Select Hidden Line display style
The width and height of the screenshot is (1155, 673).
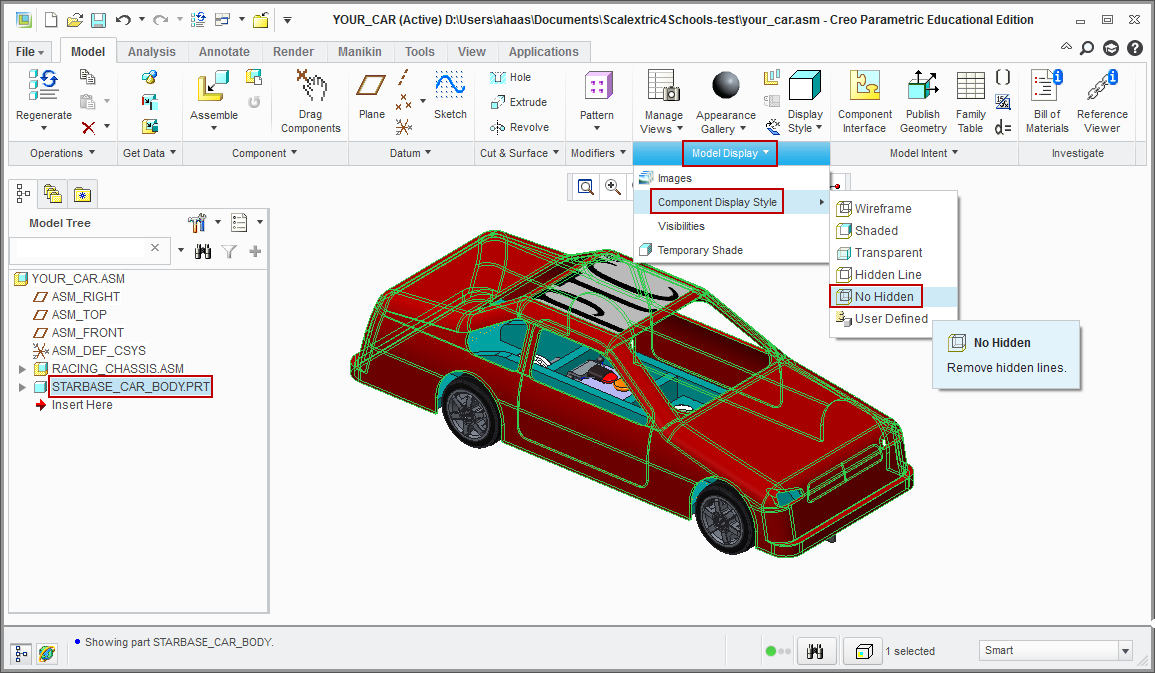pos(894,275)
